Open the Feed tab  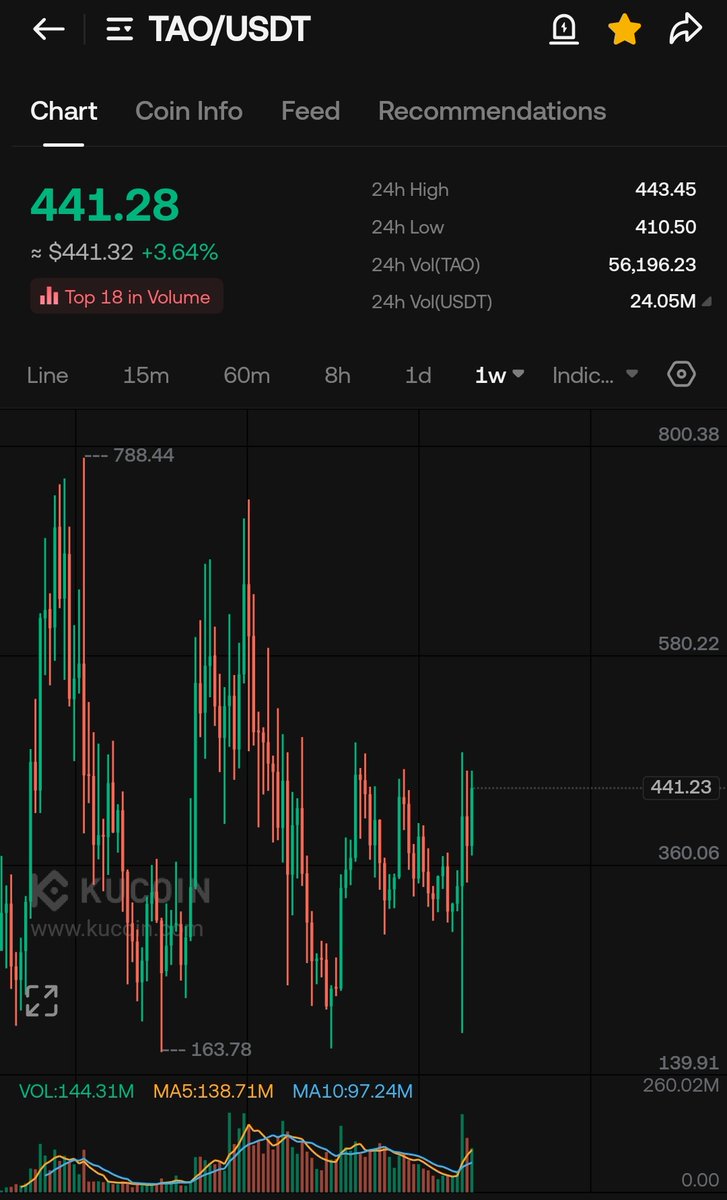tap(310, 111)
